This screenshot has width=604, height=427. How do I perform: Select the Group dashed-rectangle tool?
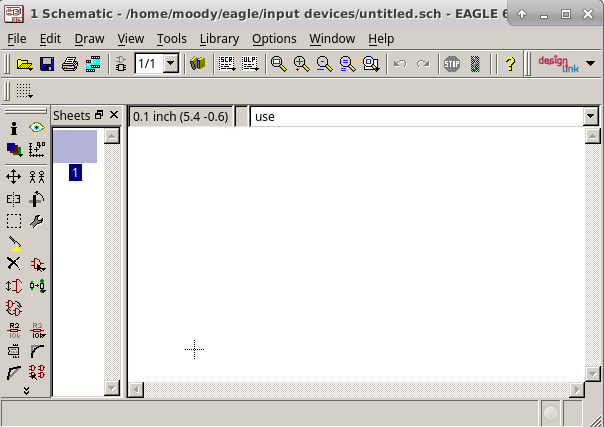(x=14, y=221)
